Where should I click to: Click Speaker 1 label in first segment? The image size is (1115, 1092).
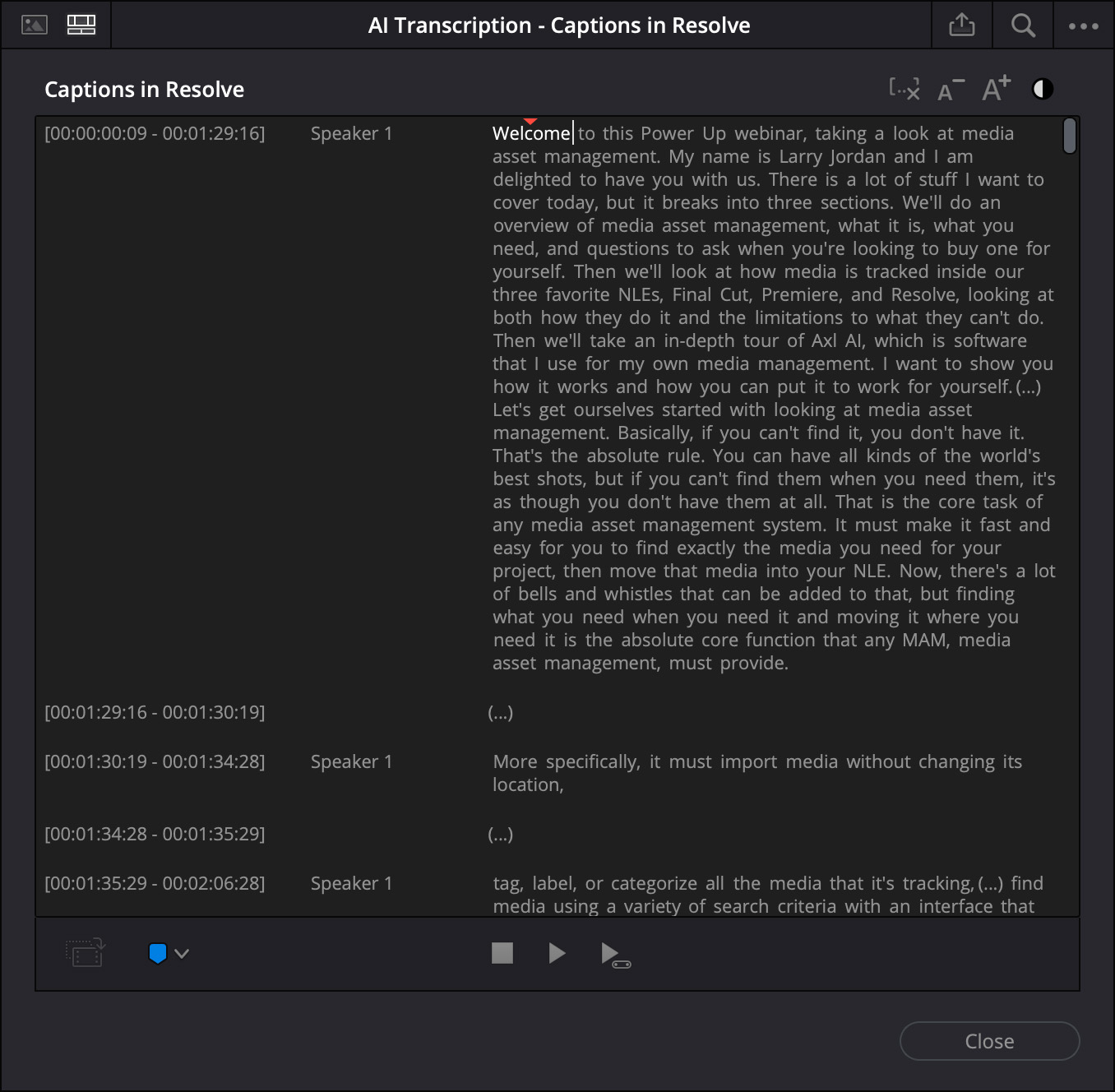click(x=351, y=133)
